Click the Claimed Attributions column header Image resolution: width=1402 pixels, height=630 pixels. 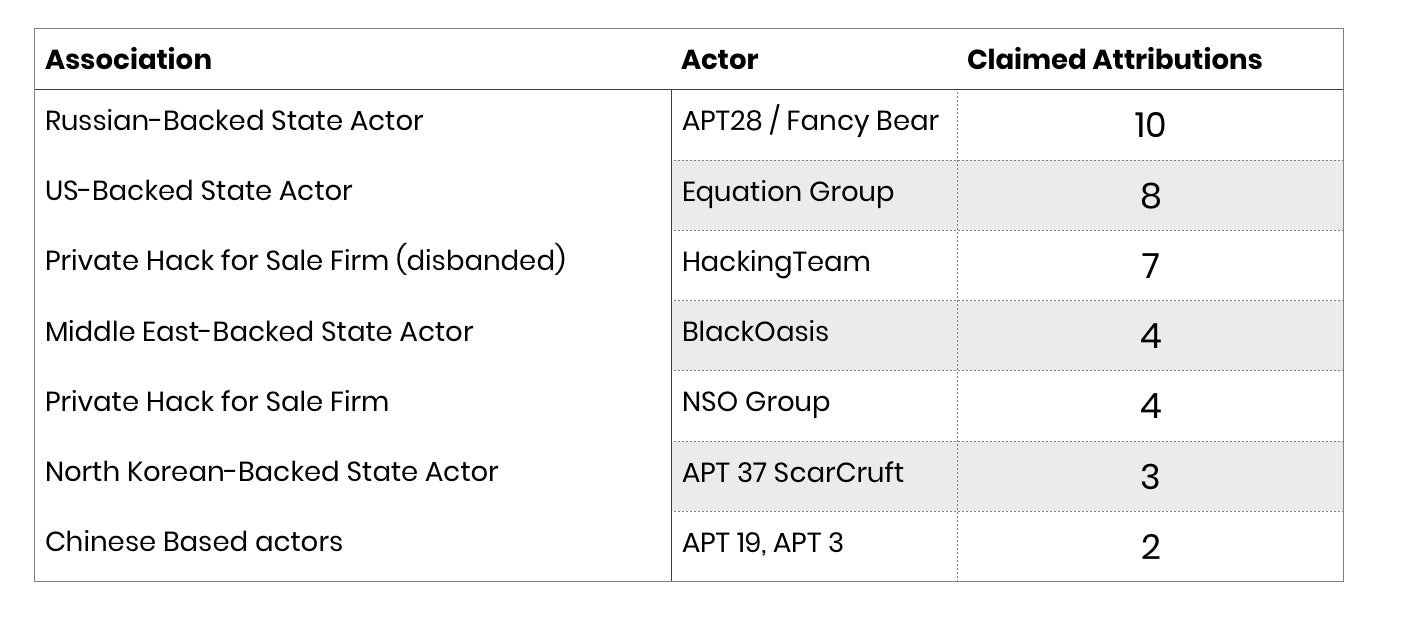(1114, 60)
